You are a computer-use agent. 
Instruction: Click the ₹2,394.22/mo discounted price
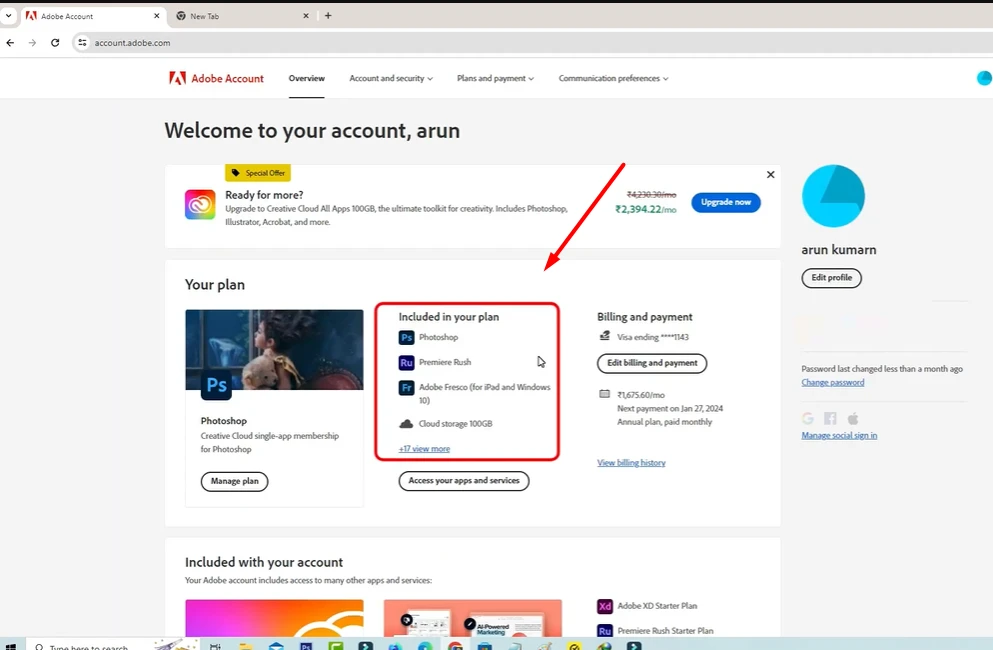click(645, 209)
